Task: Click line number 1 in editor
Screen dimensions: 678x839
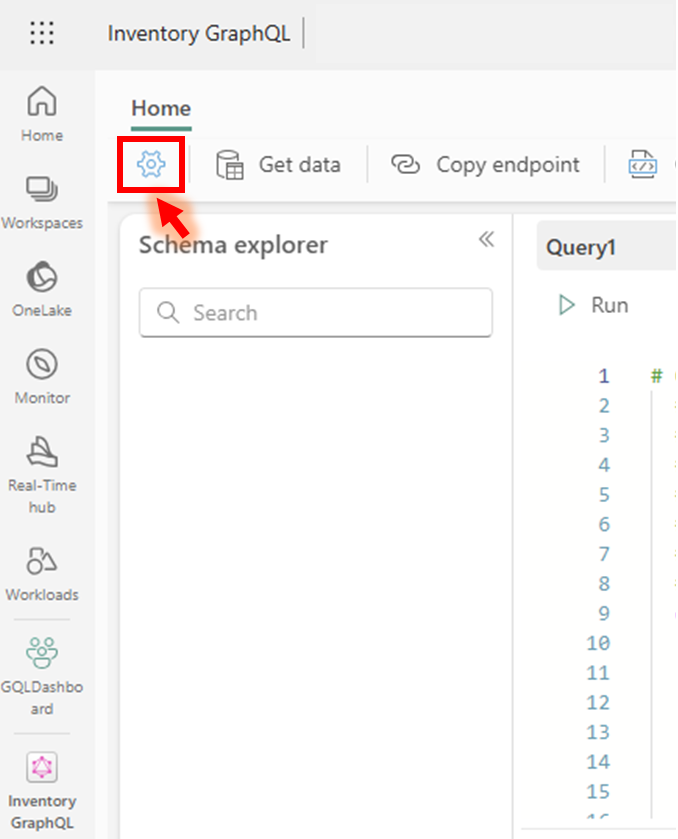Action: pos(604,376)
